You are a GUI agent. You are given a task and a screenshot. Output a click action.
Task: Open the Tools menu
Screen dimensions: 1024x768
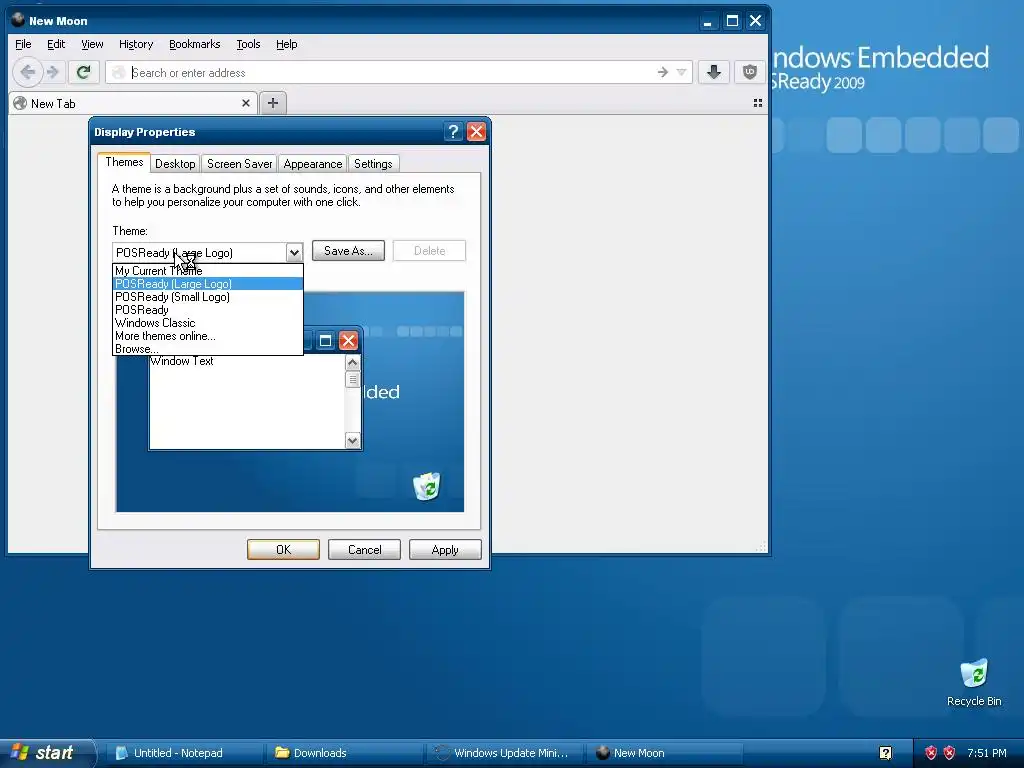click(248, 44)
